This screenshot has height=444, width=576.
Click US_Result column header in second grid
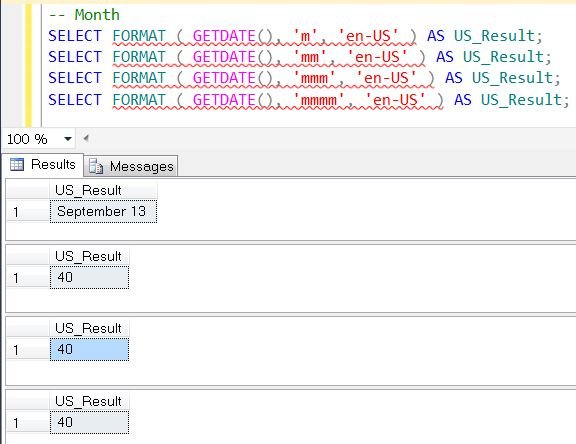coord(90,256)
